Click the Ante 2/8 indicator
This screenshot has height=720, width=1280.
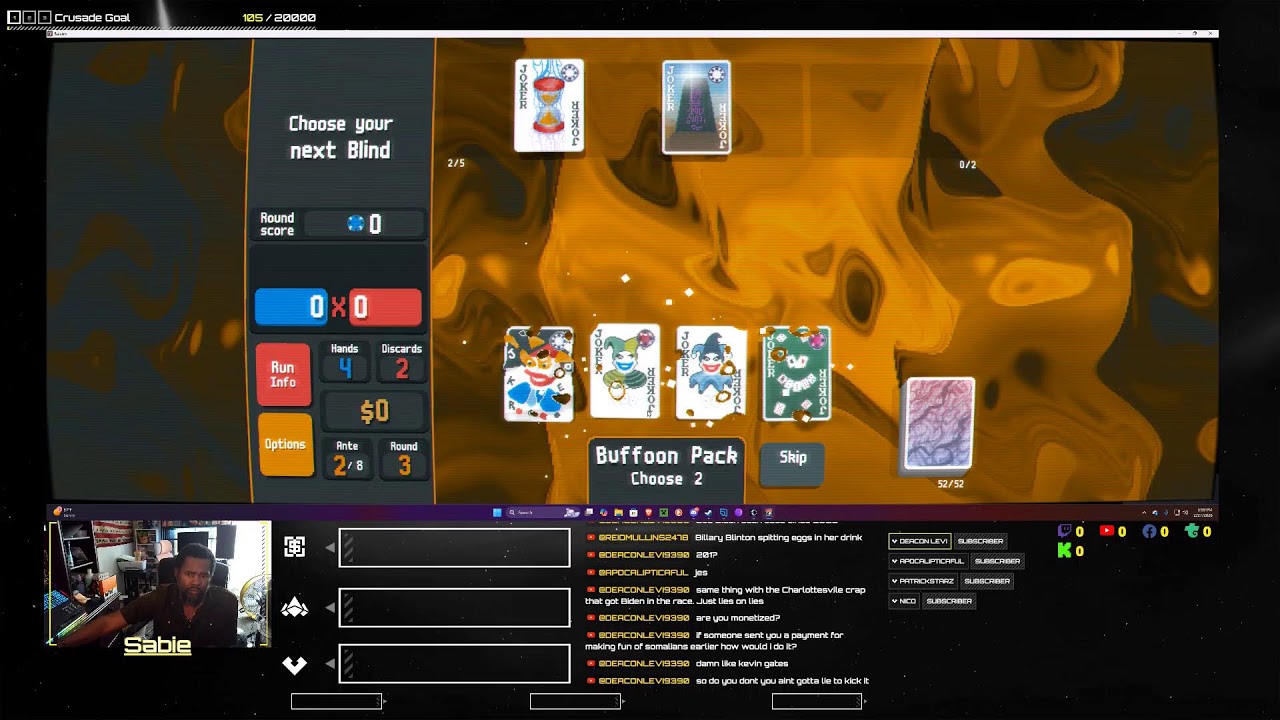347,459
